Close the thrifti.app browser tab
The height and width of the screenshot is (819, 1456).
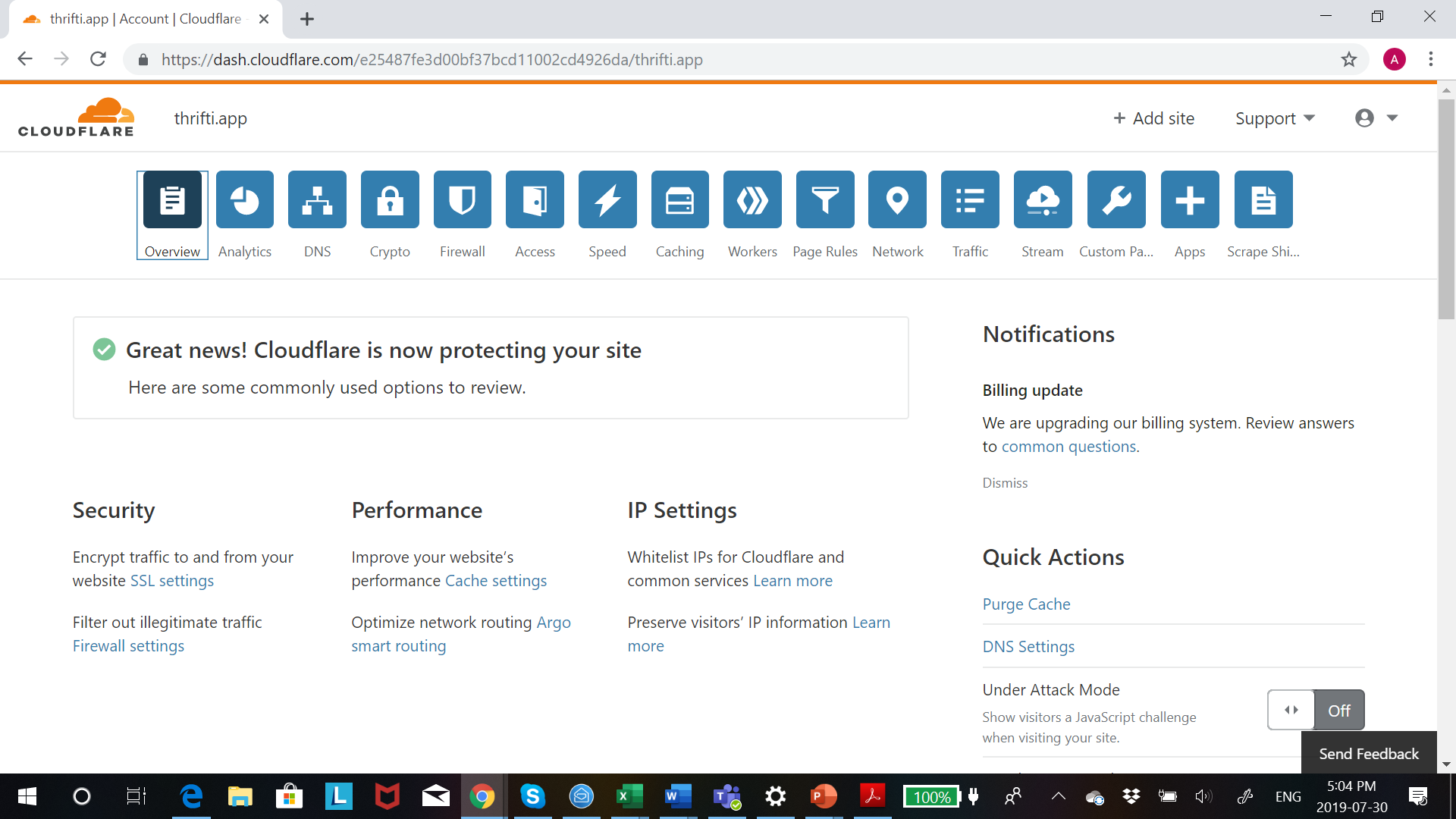(264, 19)
